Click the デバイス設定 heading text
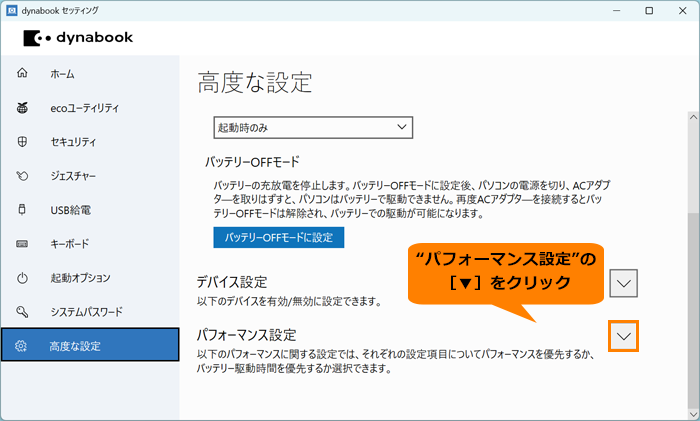 pyautogui.click(x=232, y=282)
